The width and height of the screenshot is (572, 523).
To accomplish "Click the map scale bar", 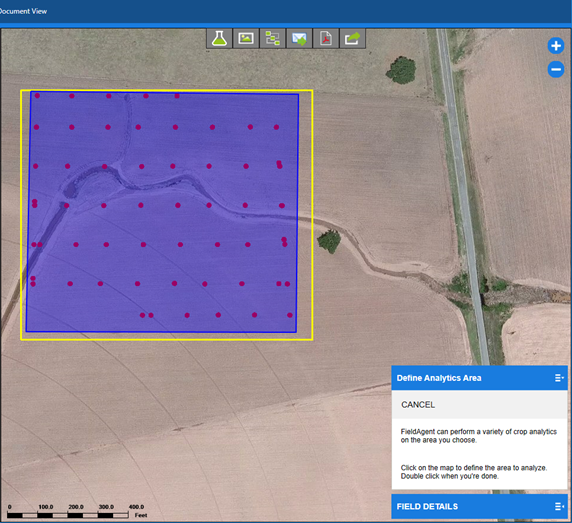I will [68, 515].
